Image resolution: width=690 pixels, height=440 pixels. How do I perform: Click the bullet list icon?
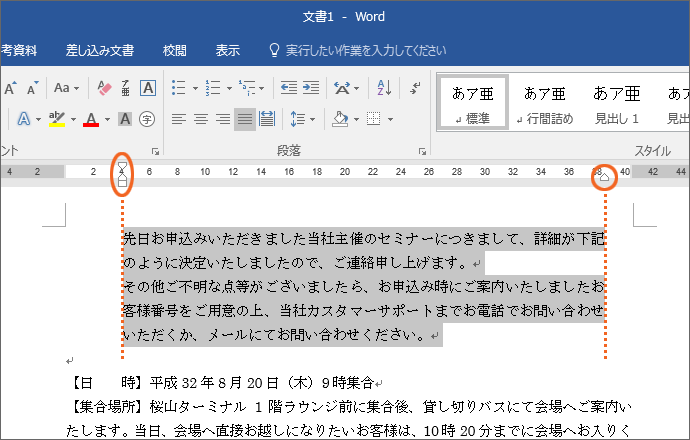point(178,87)
